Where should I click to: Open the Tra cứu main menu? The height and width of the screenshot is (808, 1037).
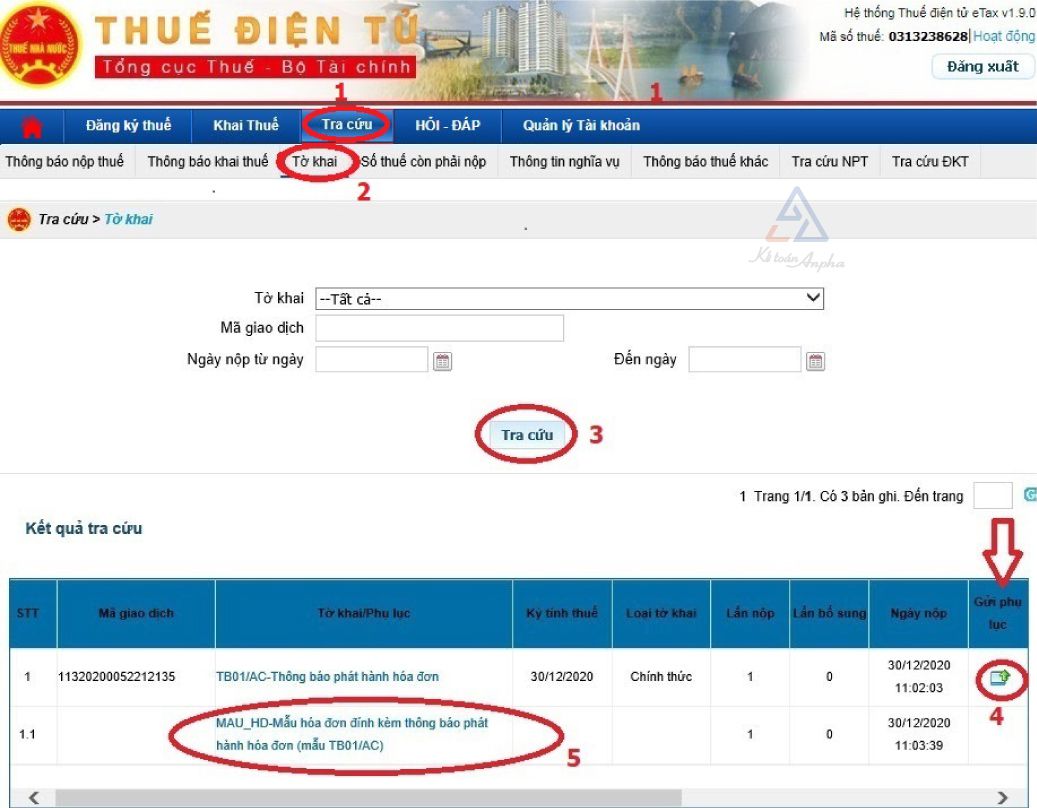point(347,125)
